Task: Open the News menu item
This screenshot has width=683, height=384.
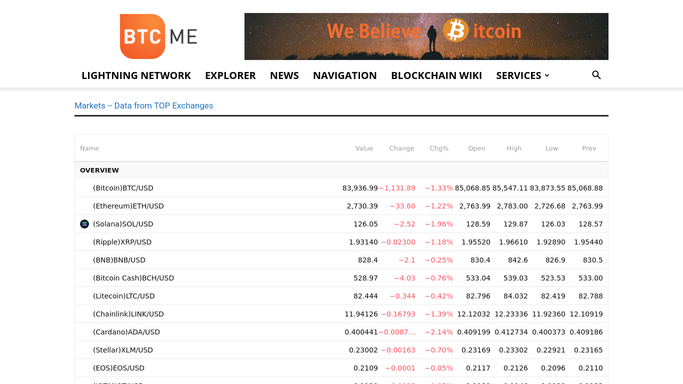Action: (284, 76)
